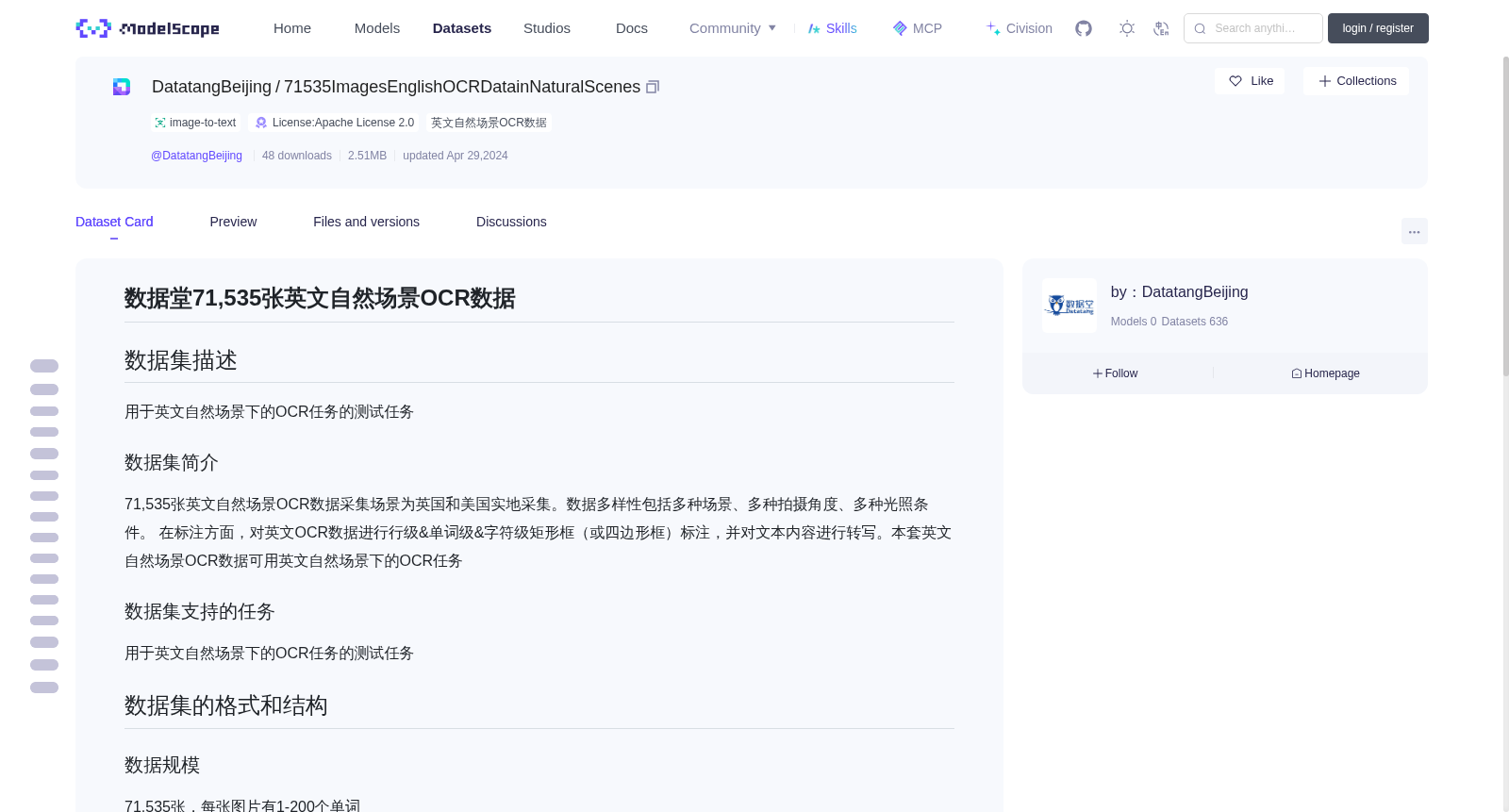Add to Collections button

pyautogui.click(x=1356, y=81)
